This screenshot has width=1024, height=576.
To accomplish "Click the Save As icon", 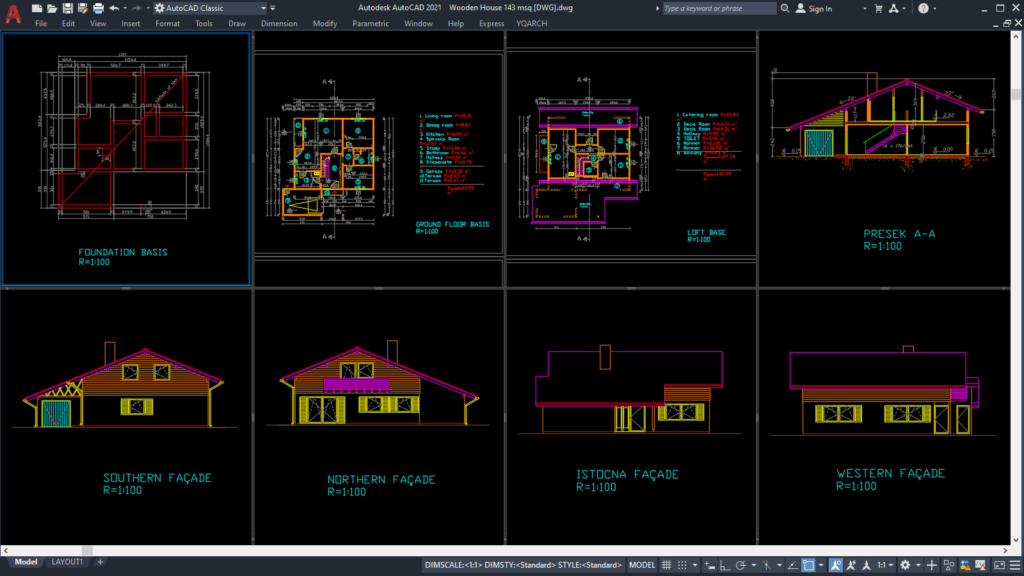I will 83,8.
